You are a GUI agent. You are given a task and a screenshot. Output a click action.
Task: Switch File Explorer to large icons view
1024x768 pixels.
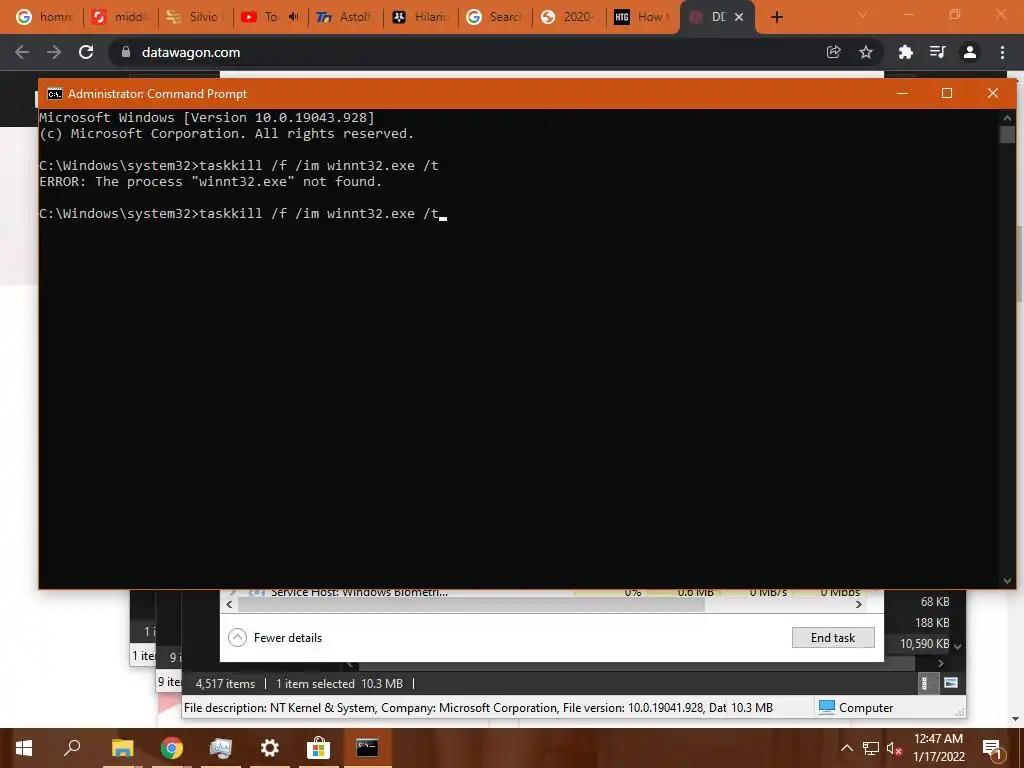[951, 683]
